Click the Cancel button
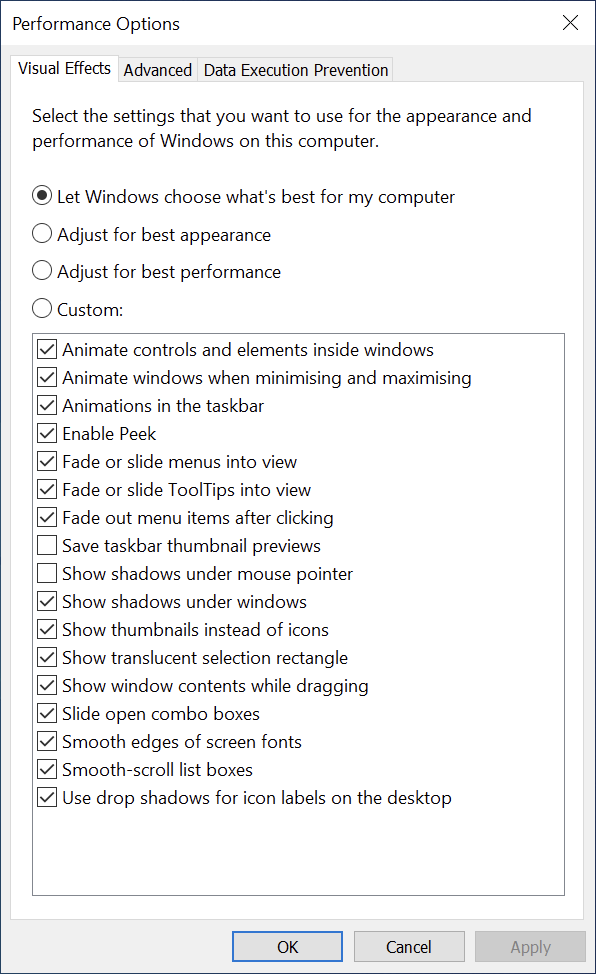596x974 pixels. [409, 946]
